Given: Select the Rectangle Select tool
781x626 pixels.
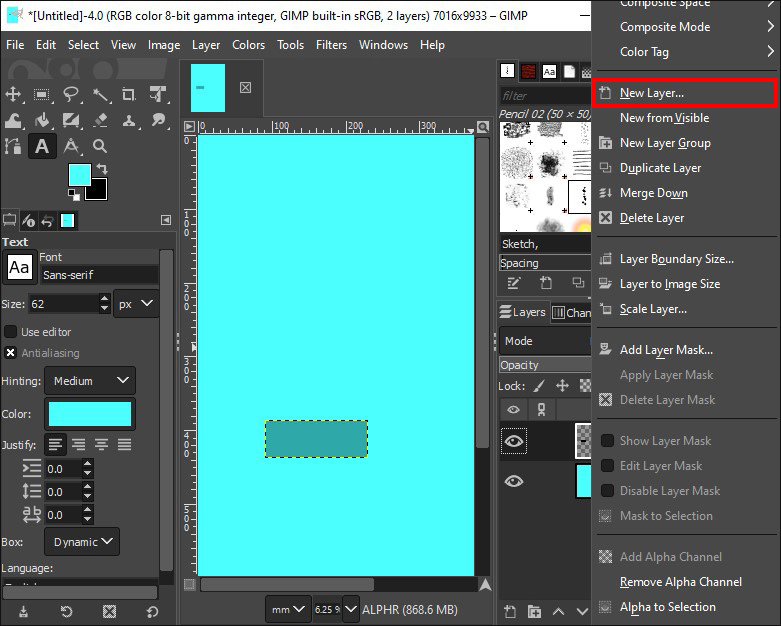Looking at the screenshot, I should click(x=42, y=94).
